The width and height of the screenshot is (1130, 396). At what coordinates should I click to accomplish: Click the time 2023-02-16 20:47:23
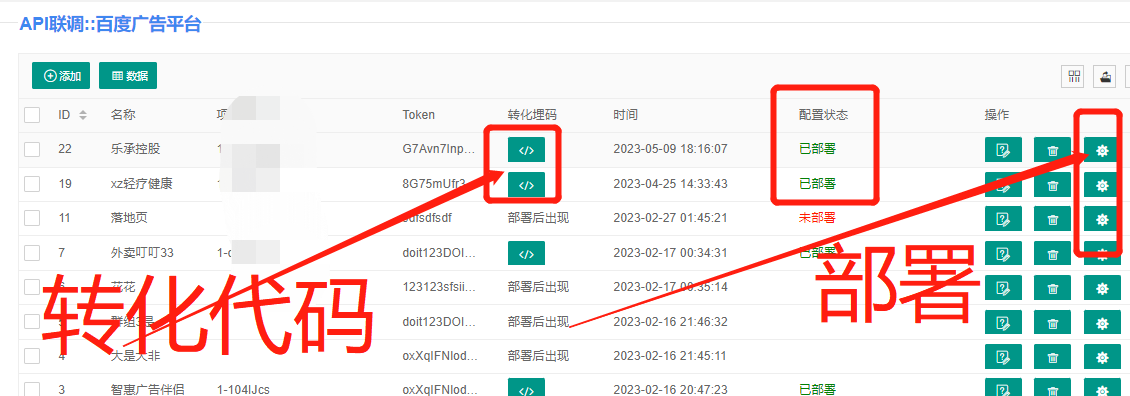670,390
